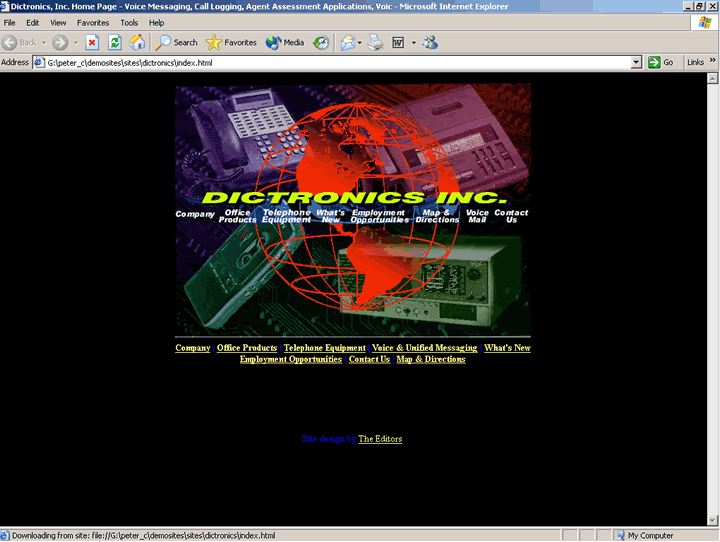
Task: Expand the Links toolbar chevron
Action: click(713, 60)
